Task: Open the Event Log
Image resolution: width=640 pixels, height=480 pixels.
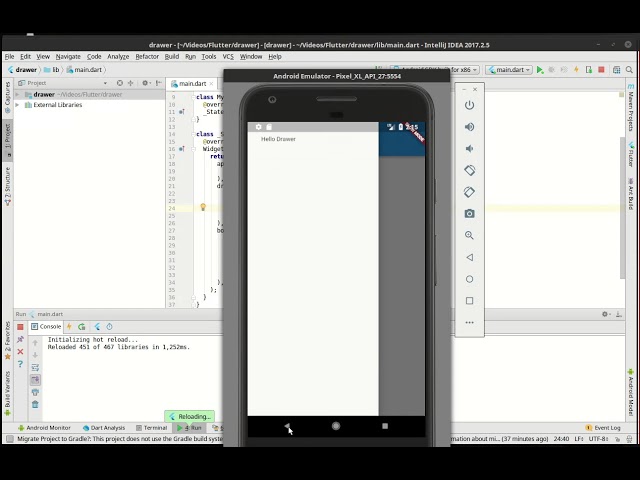Action: [x=603, y=428]
